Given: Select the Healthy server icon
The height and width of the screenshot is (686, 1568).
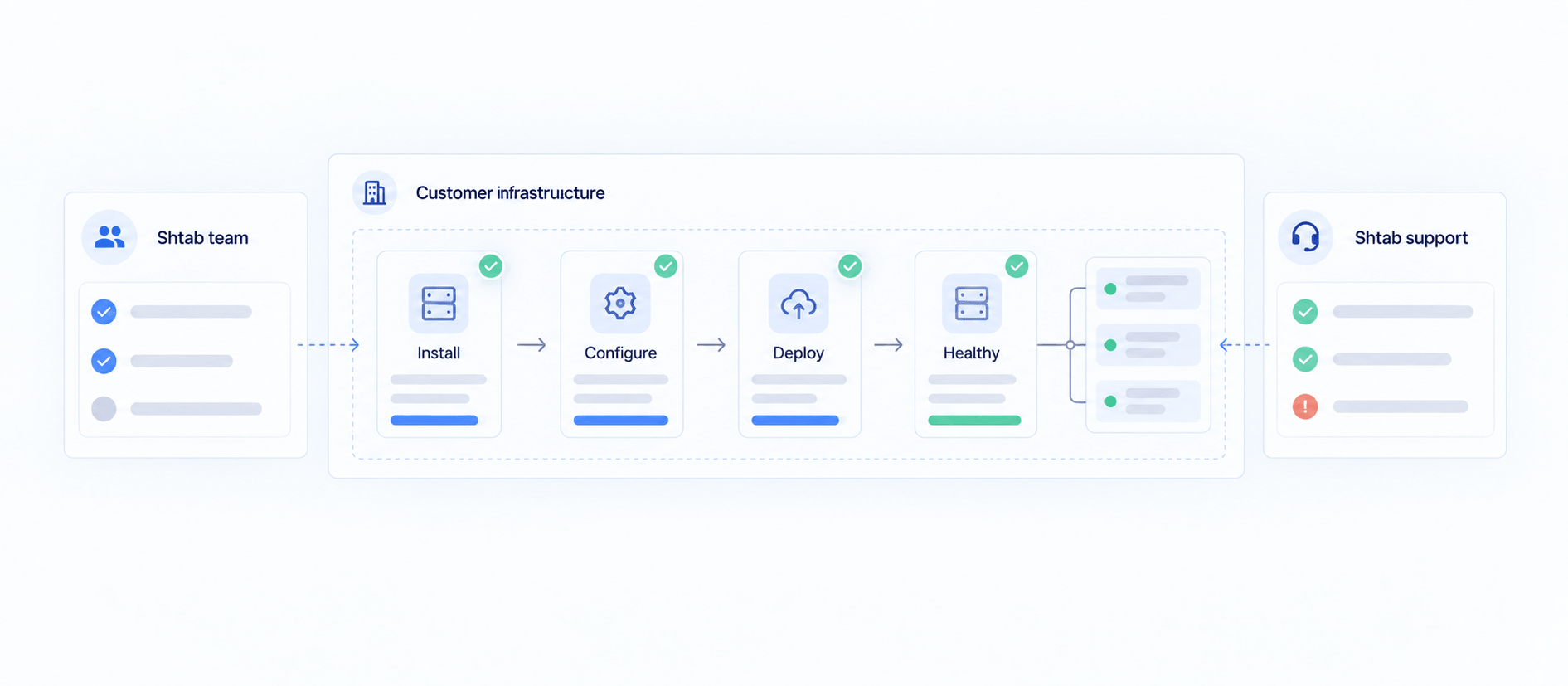Looking at the screenshot, I should (972, 304).
